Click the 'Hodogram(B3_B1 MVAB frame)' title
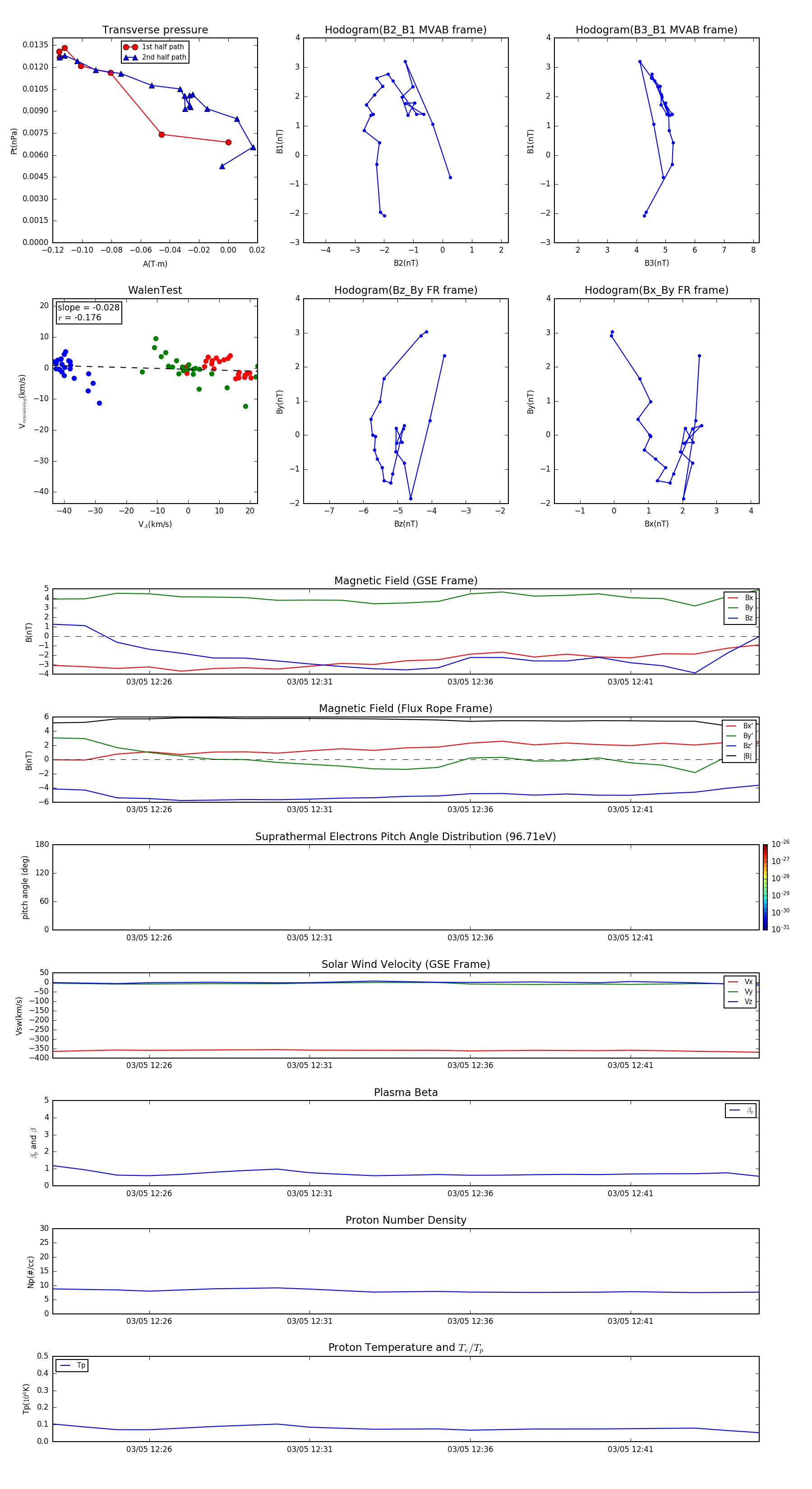The height and width of the screenshot is (1489, 812). tap(656, 30)
